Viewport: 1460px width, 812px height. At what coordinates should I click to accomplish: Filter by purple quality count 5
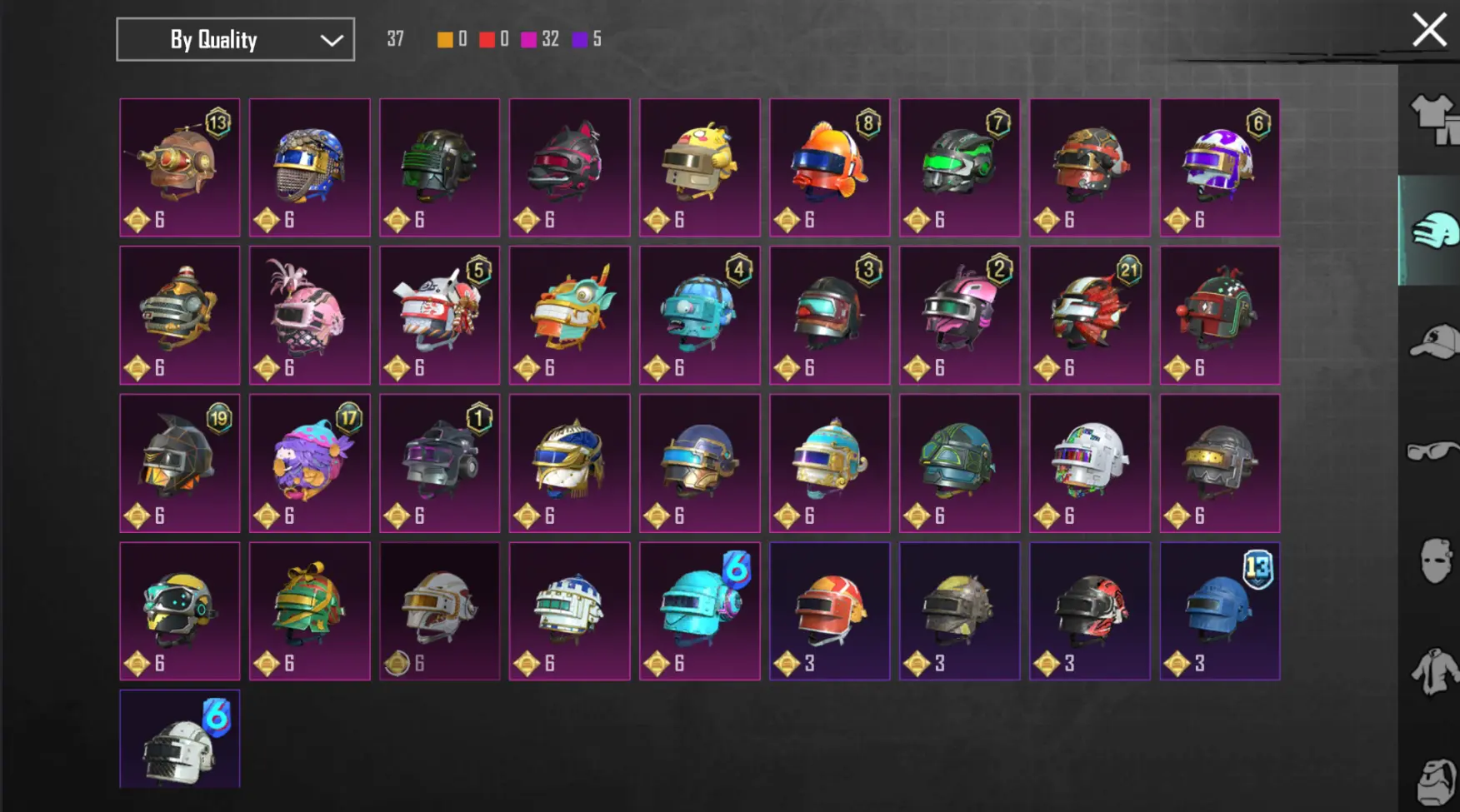587,39
